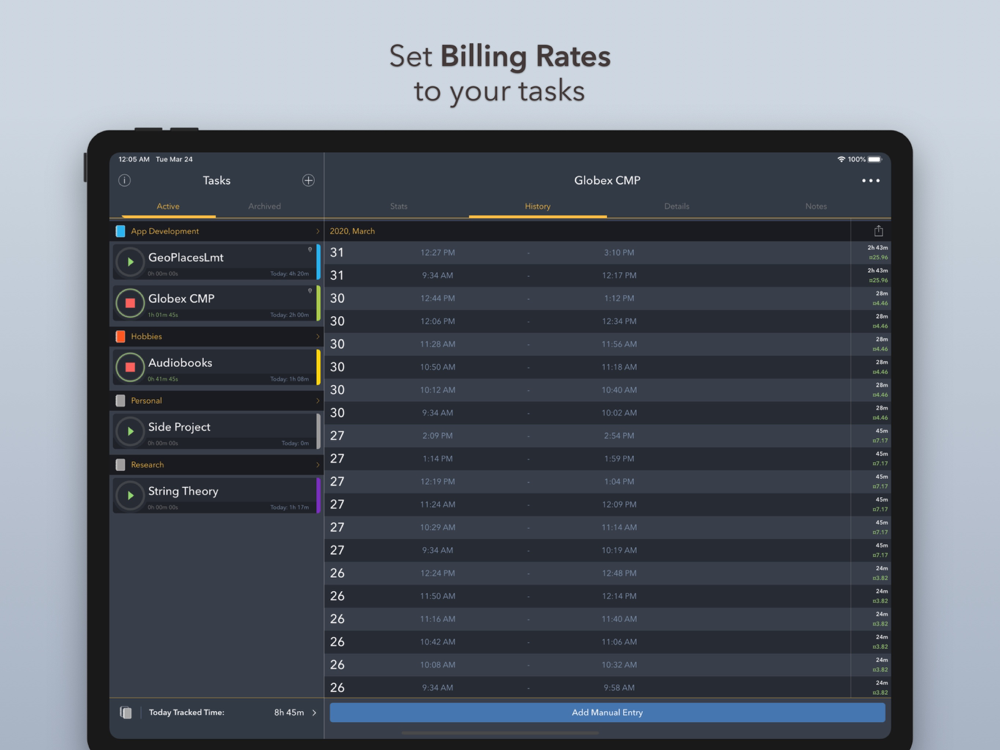Select the Globex CMP task name in the list
This screenshot has height=750, width=1000.
(x=181, y=298)
